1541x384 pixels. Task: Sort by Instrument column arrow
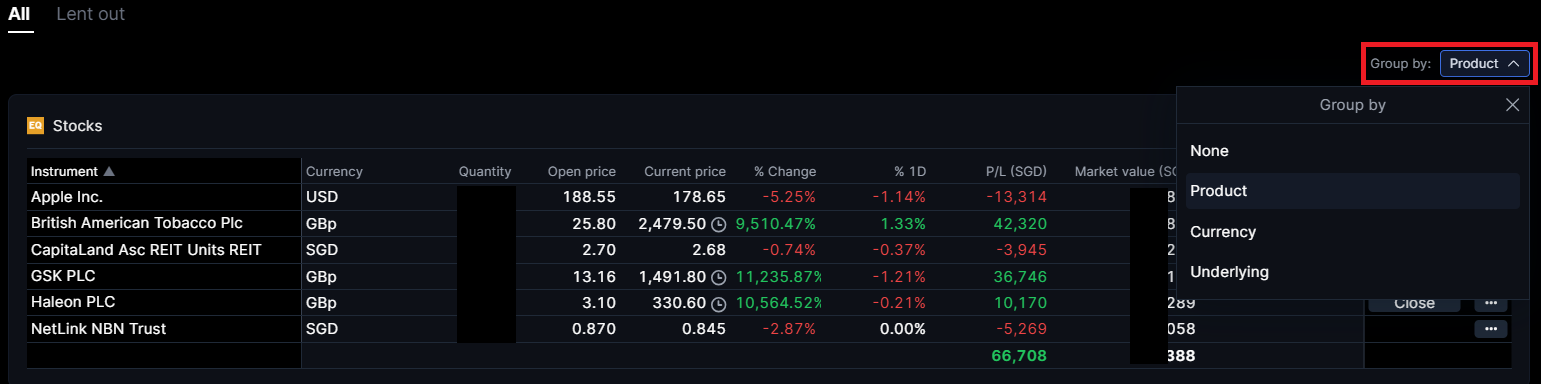coord(109,171)
